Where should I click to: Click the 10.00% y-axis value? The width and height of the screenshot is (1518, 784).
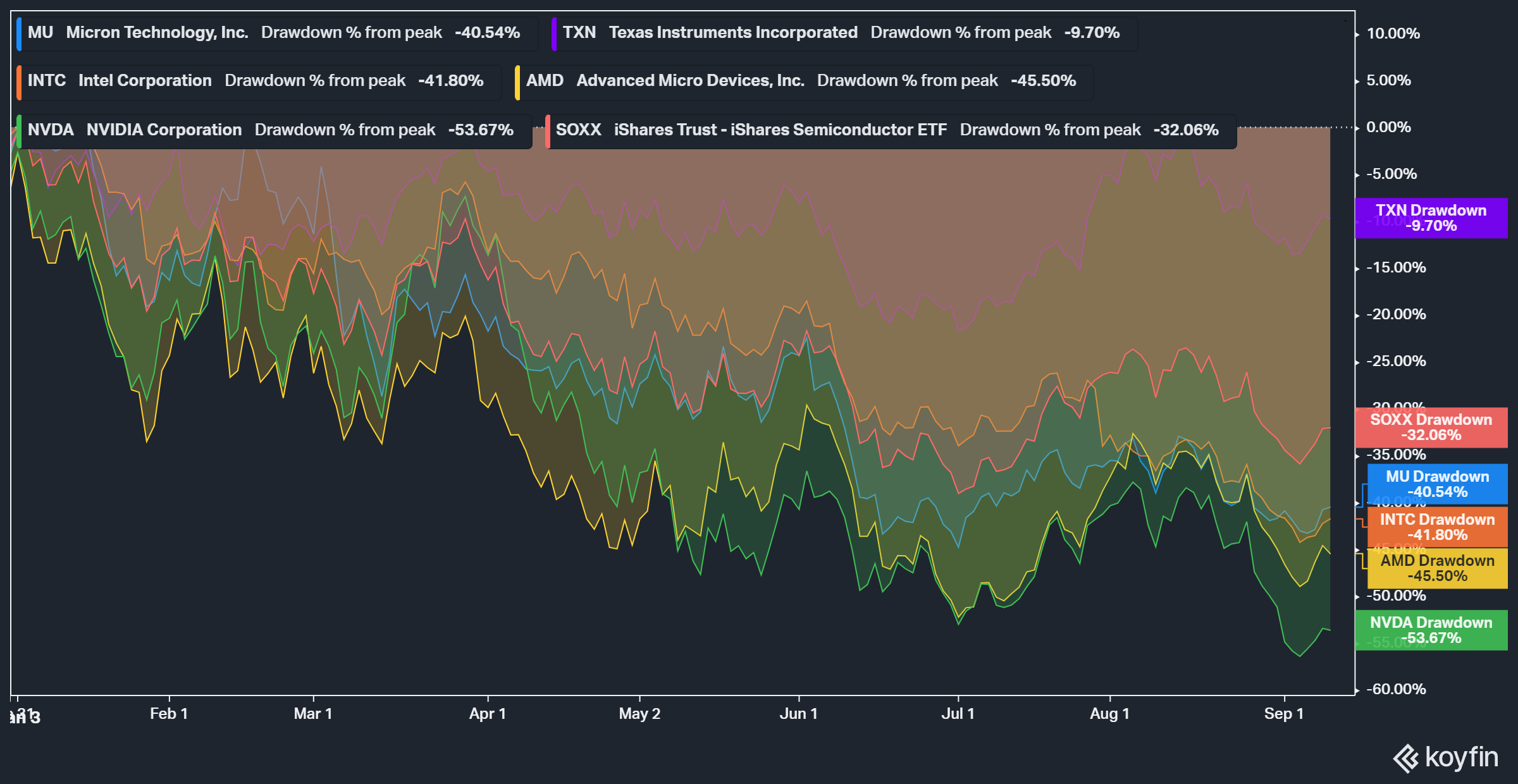click(1393, 34)
